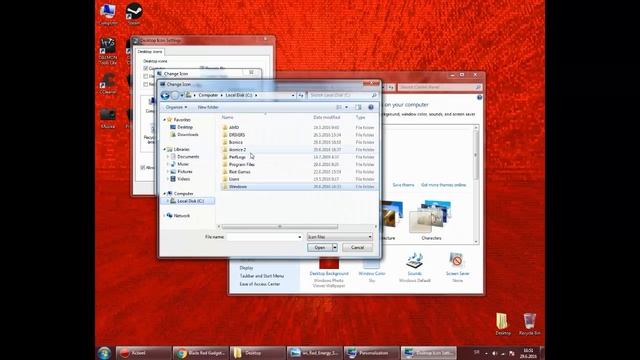Open the address bar history dropdown
Screen dimensions: 640x360
(x=293, y=95)
